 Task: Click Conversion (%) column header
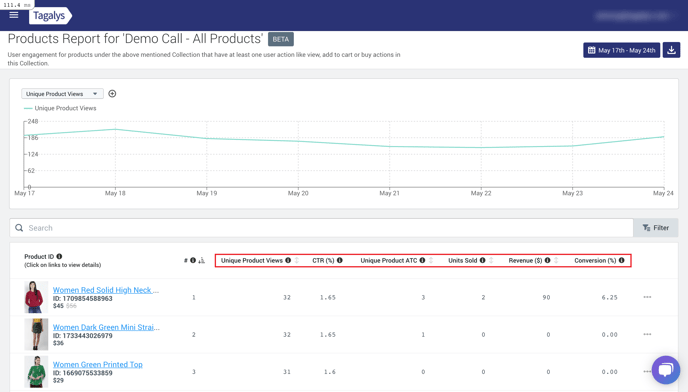coord(595,260)
